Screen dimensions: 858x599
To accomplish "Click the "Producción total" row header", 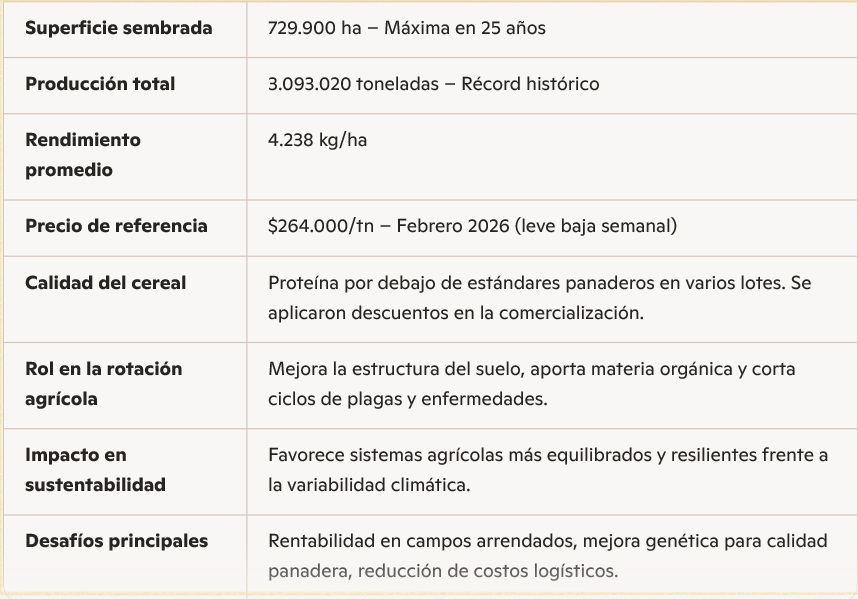I will [100, 84].
